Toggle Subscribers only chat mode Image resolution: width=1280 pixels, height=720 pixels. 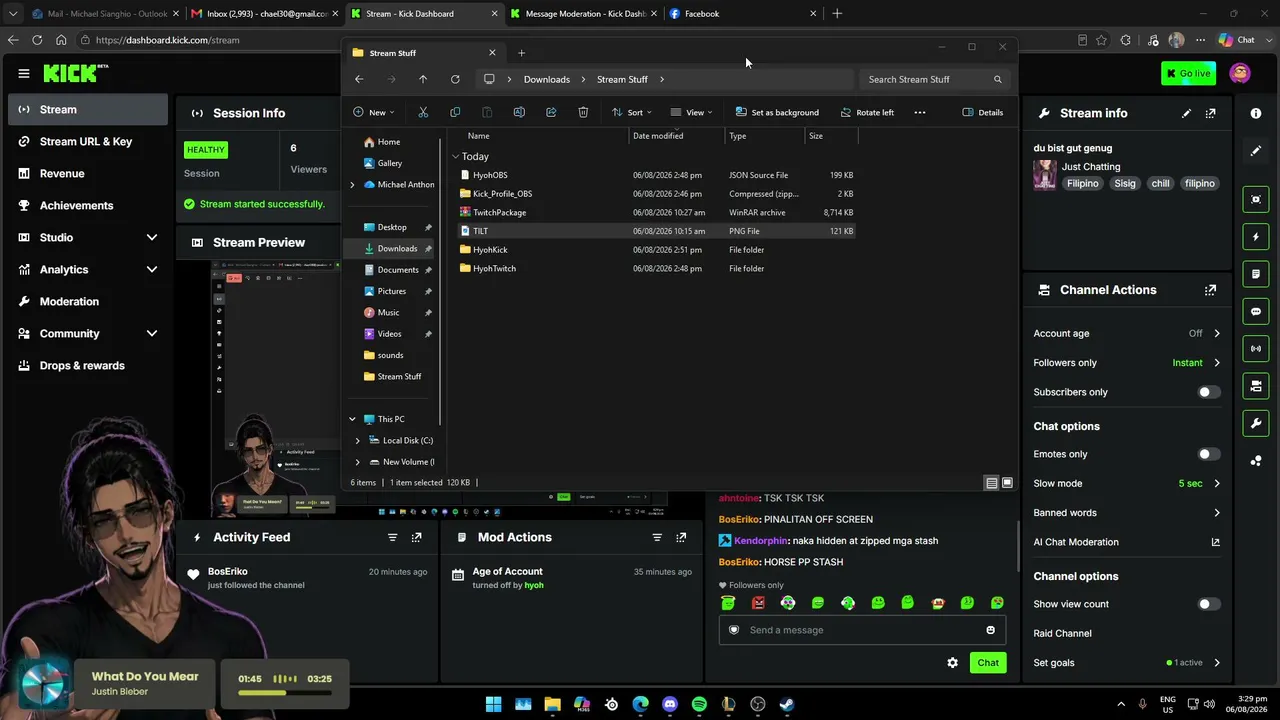pyautogui.click(x=1209, y=392)
